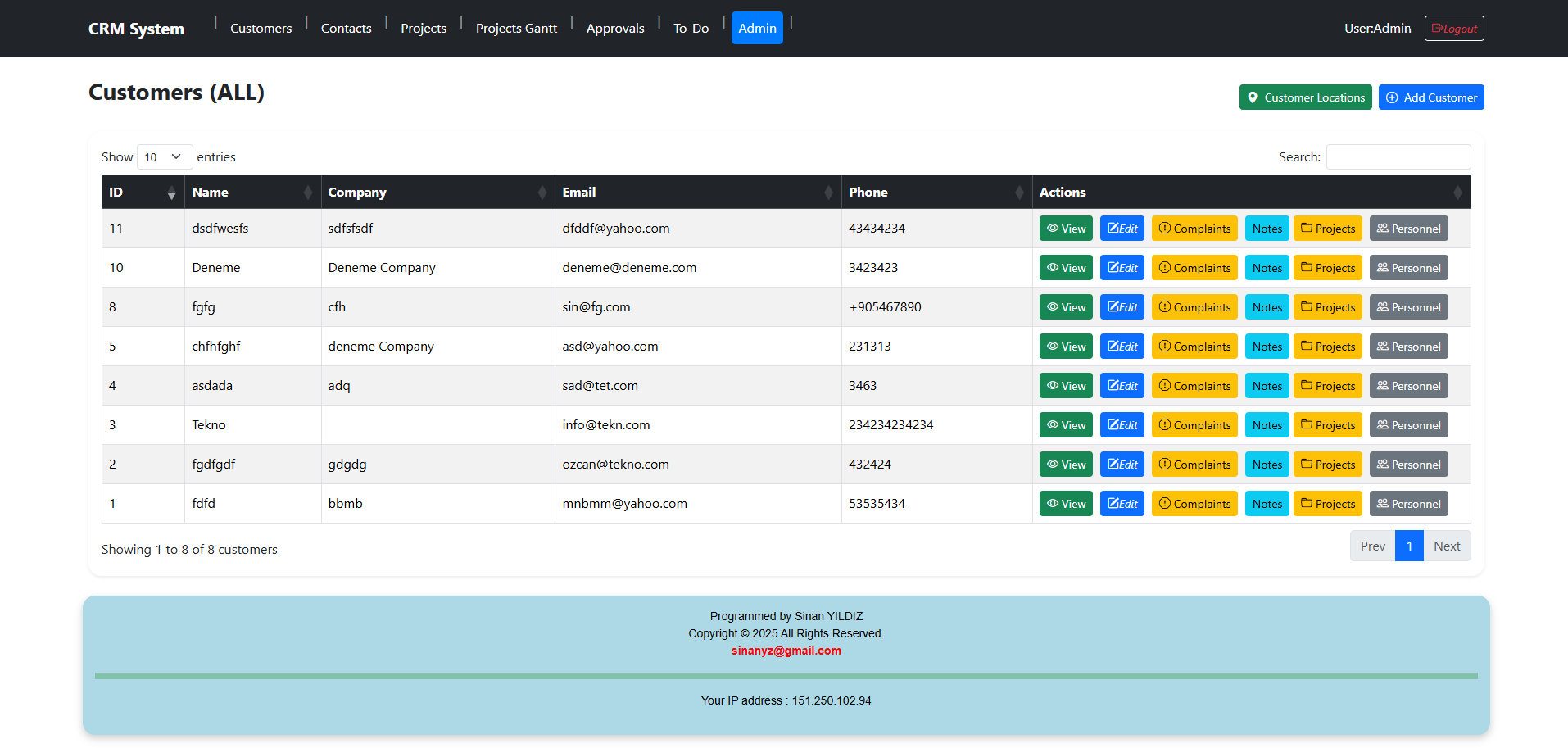
Task: Open Projects Gantt in navbar
Action: tap(516, 28)
